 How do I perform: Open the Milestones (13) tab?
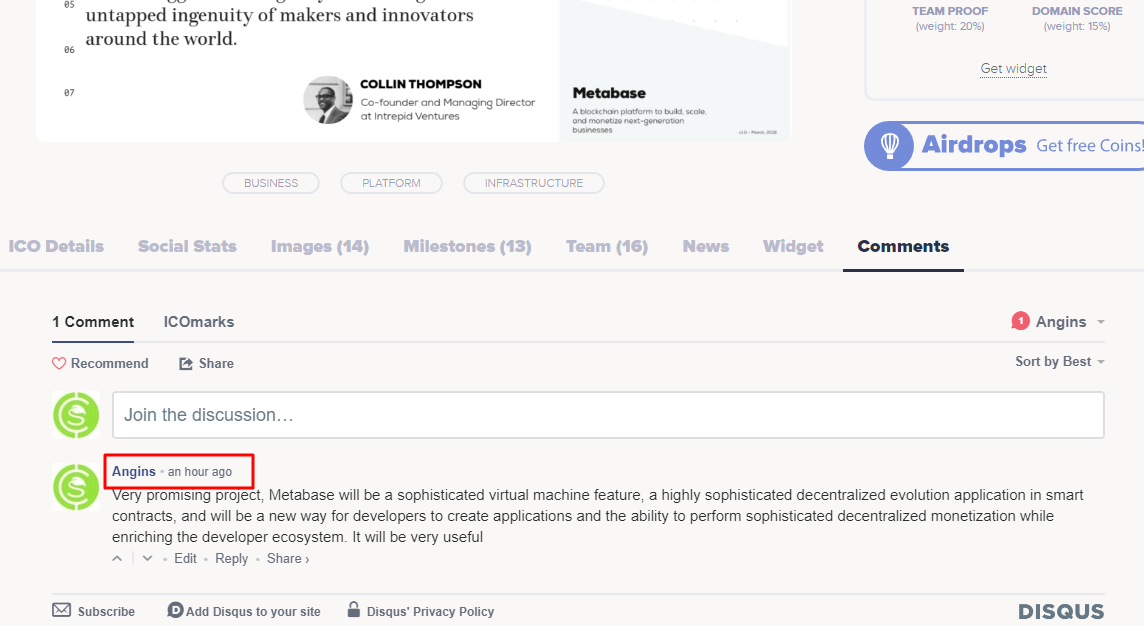tap(468, 247)
